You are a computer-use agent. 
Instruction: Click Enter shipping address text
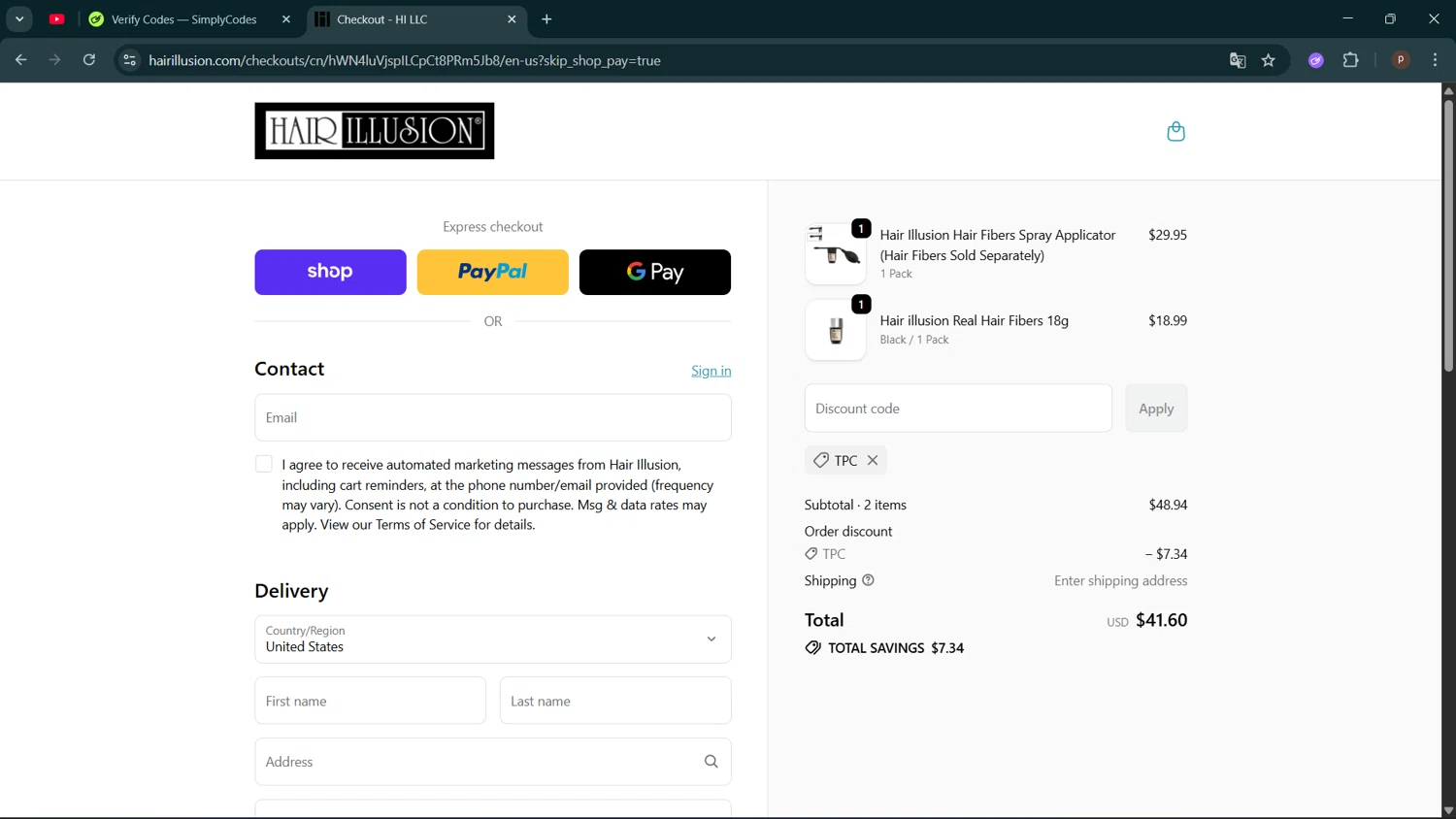(x=1120, y=580)
